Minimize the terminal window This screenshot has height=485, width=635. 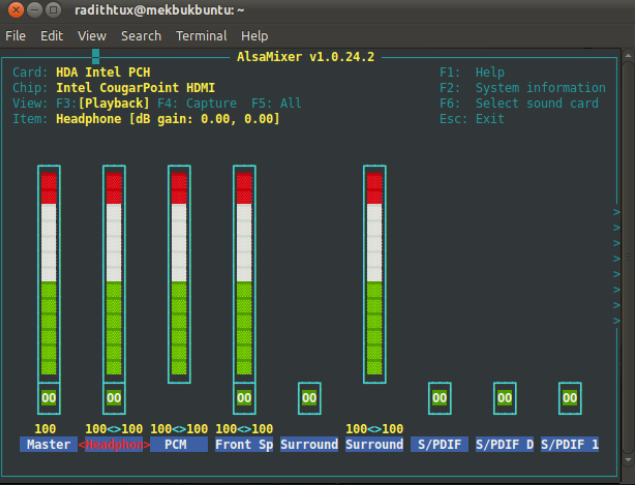coord(34,10)
